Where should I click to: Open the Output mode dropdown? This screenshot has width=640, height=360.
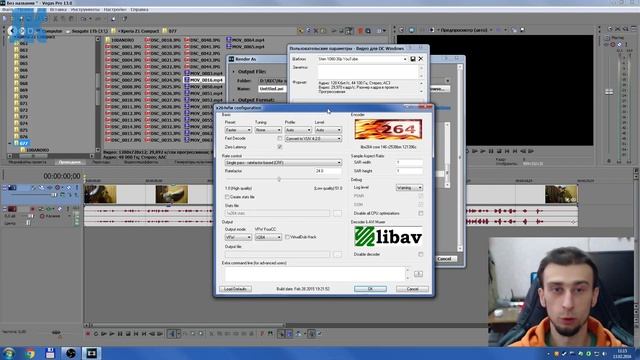[238, 237]
